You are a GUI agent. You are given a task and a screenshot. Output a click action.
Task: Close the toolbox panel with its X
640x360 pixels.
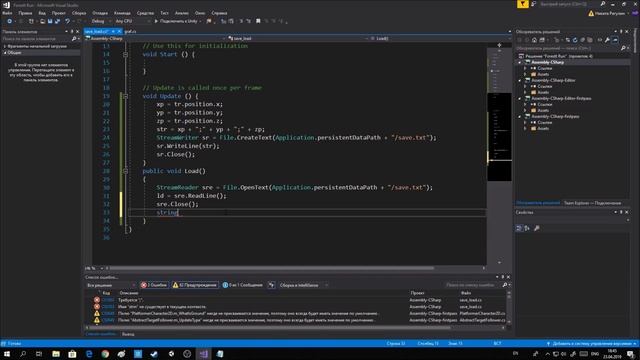pyautogui.click(x=78, y=31)
